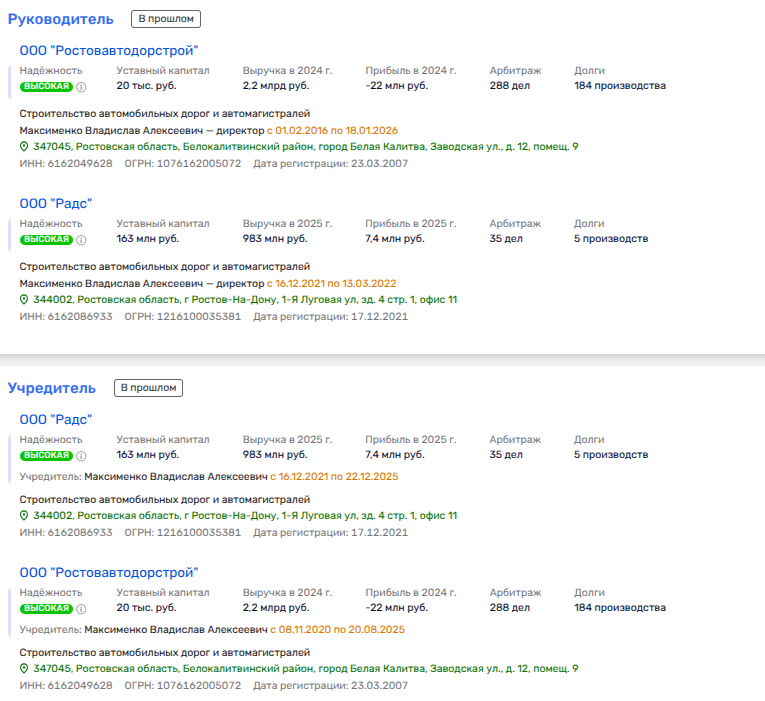765x701 pixels.
Task: Click map pin for Радс address under Руководитель
Action: point(25,300)
